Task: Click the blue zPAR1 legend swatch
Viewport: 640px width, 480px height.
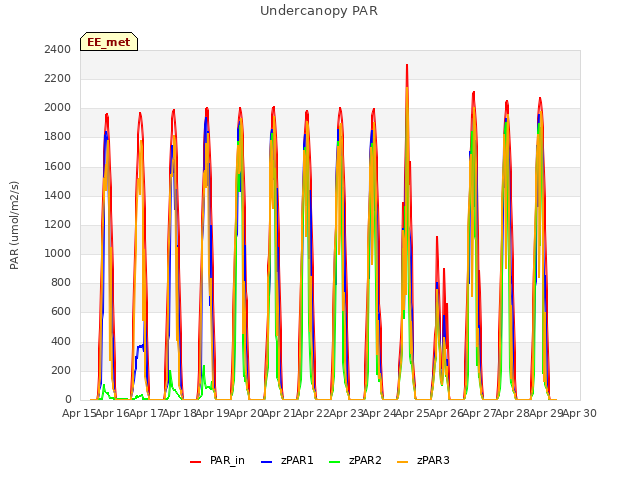Action: click(x=266, y=462)
